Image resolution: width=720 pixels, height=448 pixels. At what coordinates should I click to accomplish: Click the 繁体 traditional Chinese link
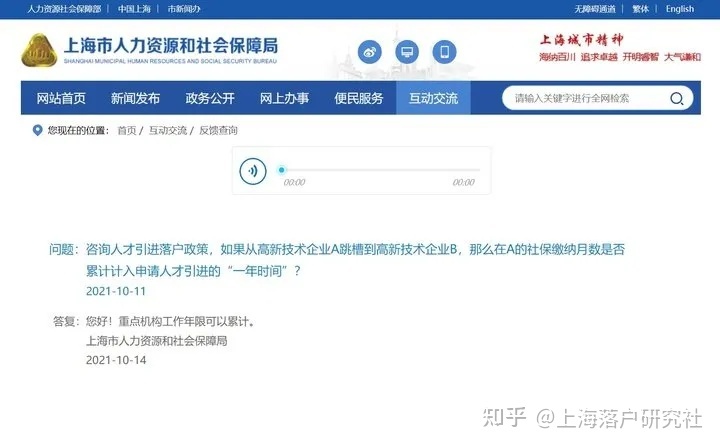point(641,9)
